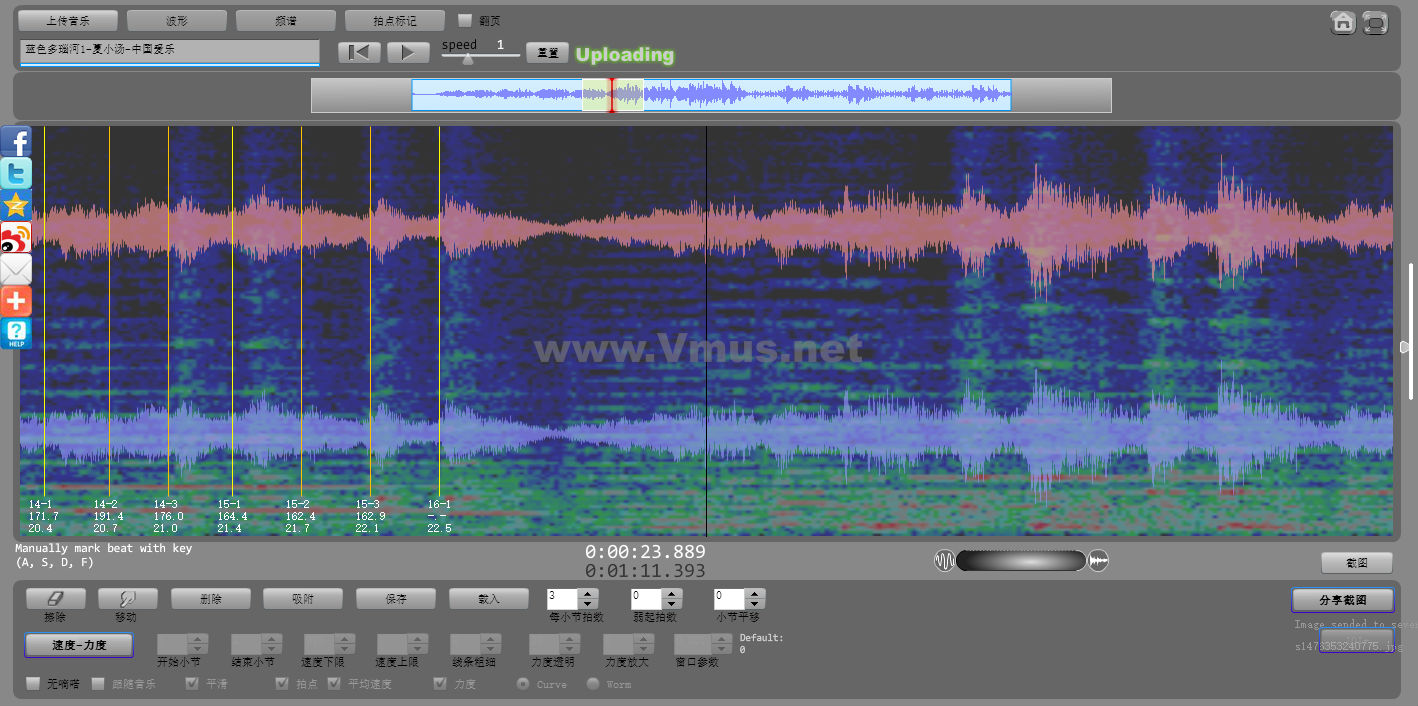Toggle the 跟随音乐 checkbox
Viewport: 1418px width, 706px height.
pyautogui.click(x=98, y=684)
